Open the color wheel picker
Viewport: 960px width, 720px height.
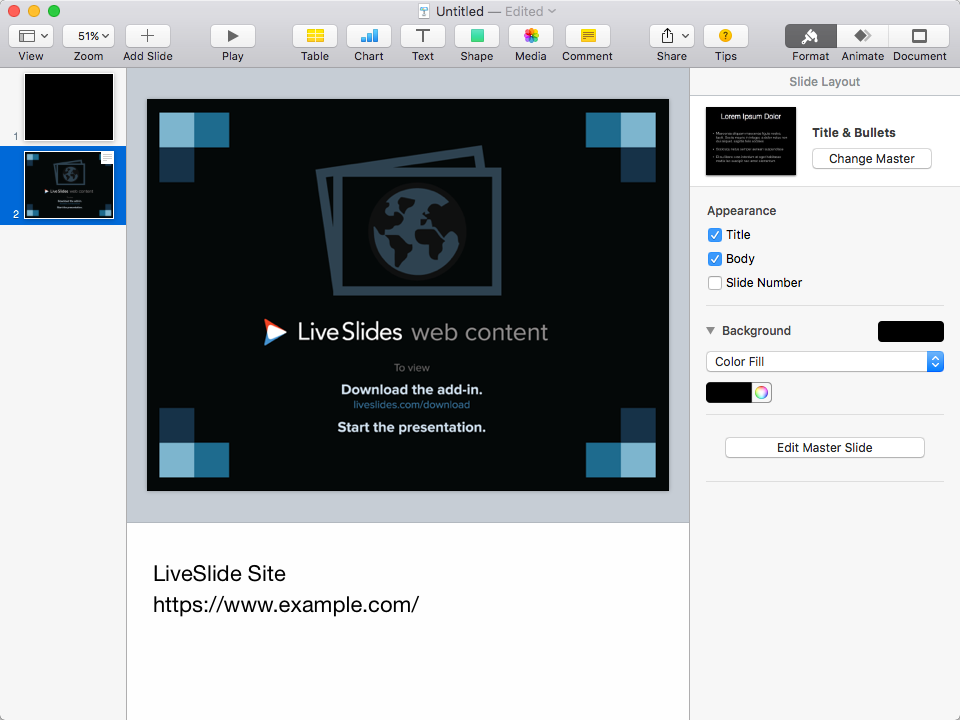(761, 392)
